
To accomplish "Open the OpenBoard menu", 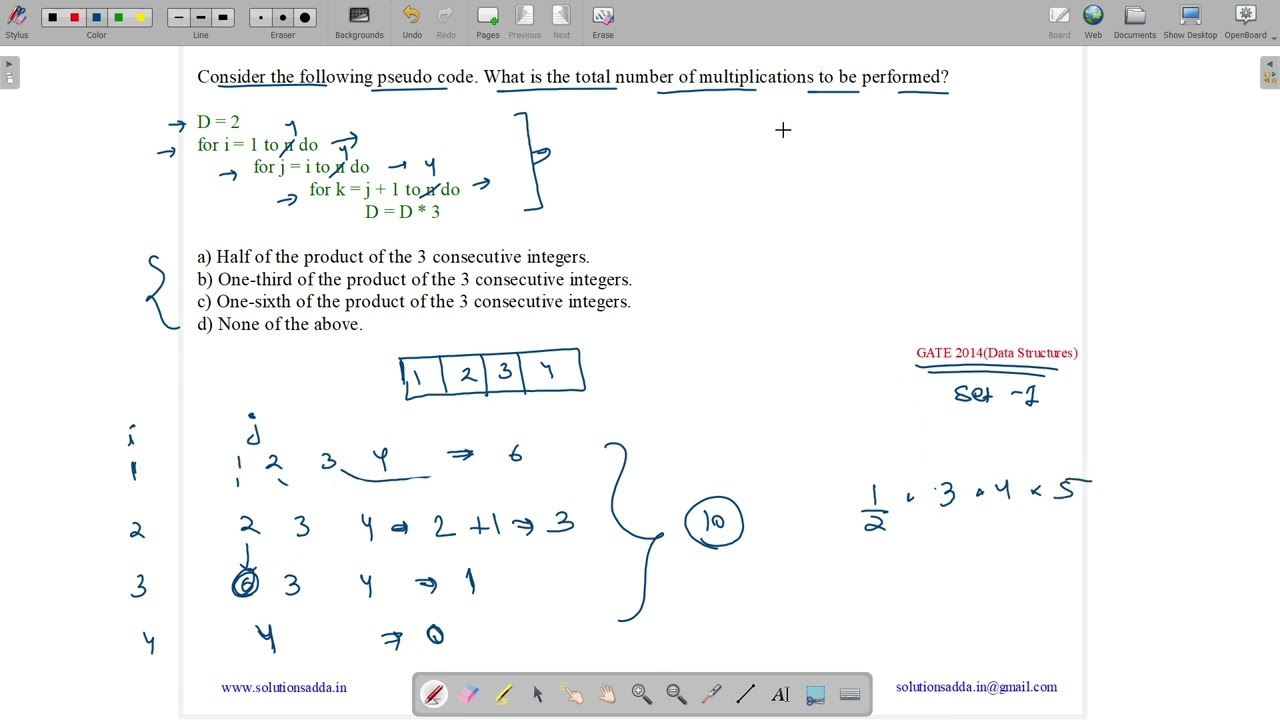I will 1246,21.
